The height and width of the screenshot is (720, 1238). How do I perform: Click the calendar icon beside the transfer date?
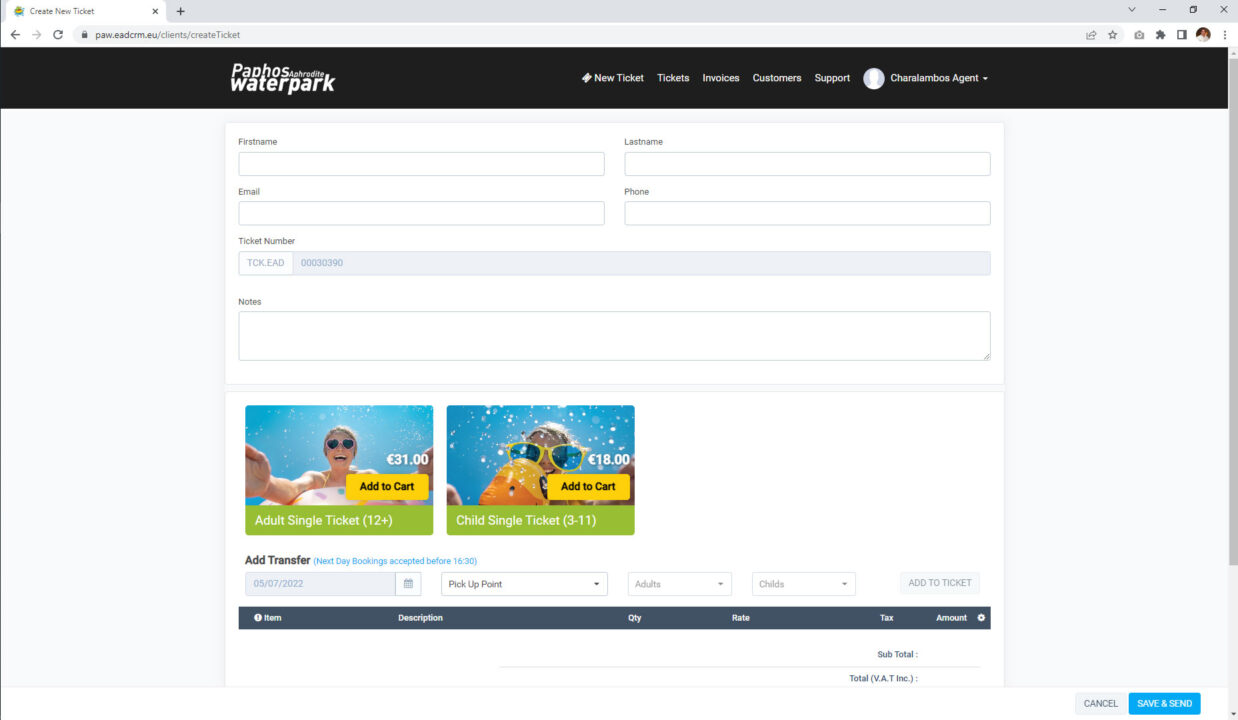408,584
